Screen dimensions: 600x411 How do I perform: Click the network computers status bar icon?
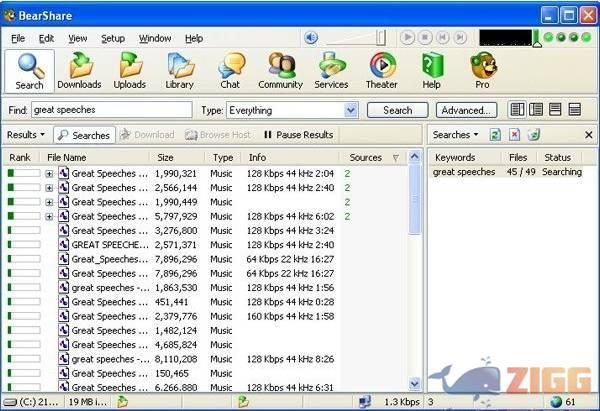coord(365,401)
